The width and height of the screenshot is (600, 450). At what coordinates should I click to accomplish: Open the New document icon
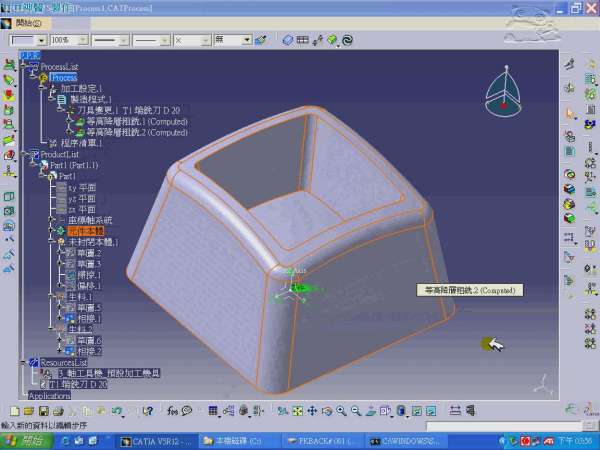pos(16,411)
